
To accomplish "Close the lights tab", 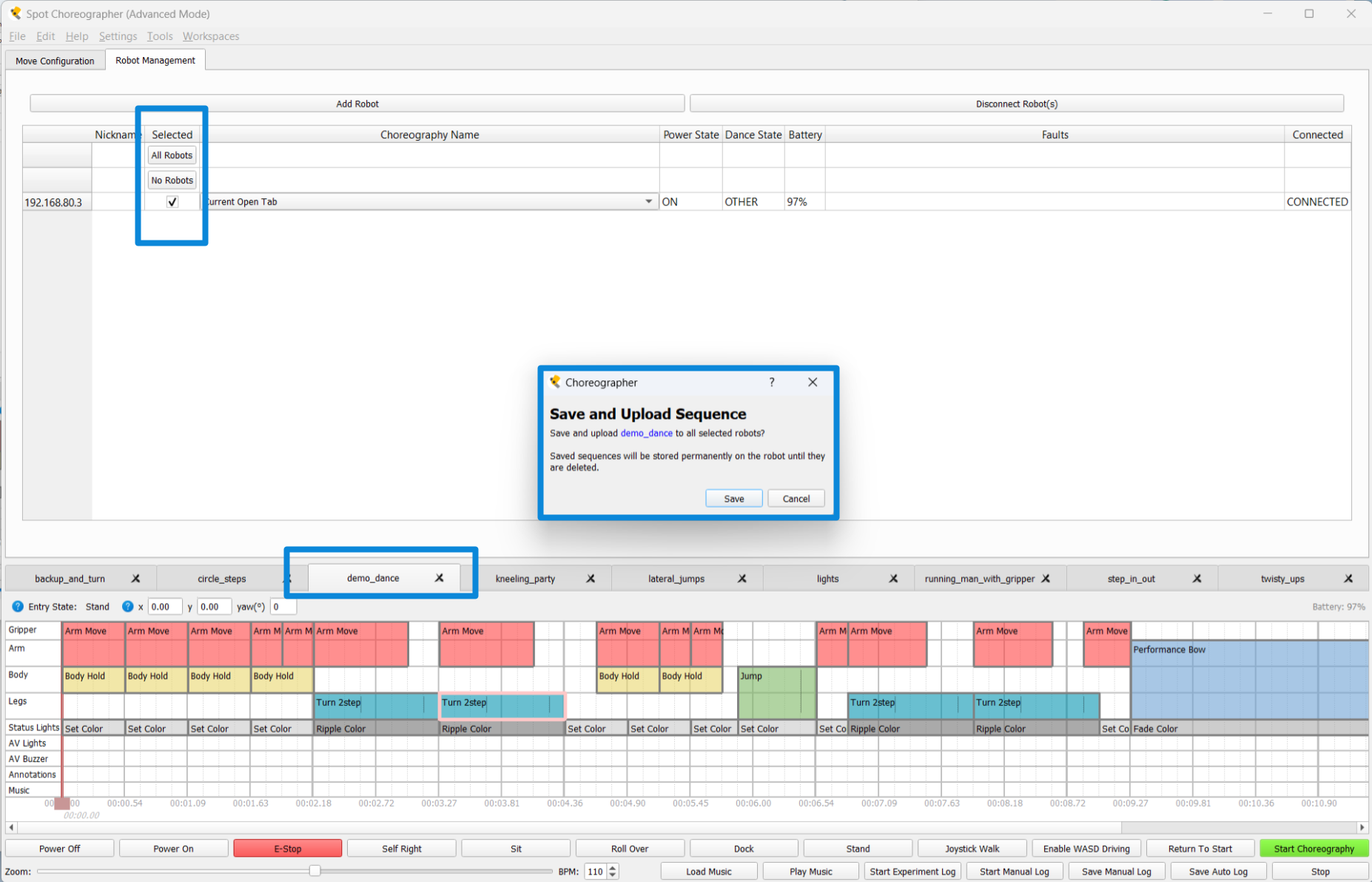I will (893, 579).
